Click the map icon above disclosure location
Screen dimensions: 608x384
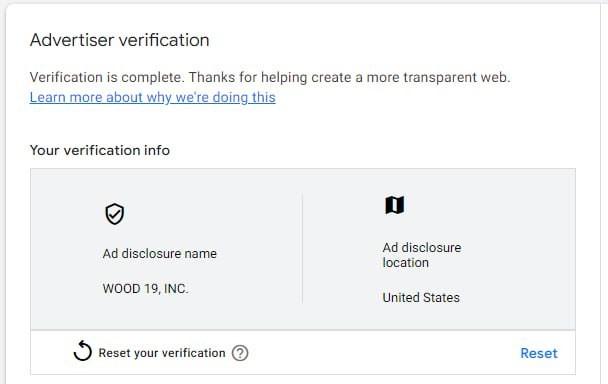tap(394, 205)
